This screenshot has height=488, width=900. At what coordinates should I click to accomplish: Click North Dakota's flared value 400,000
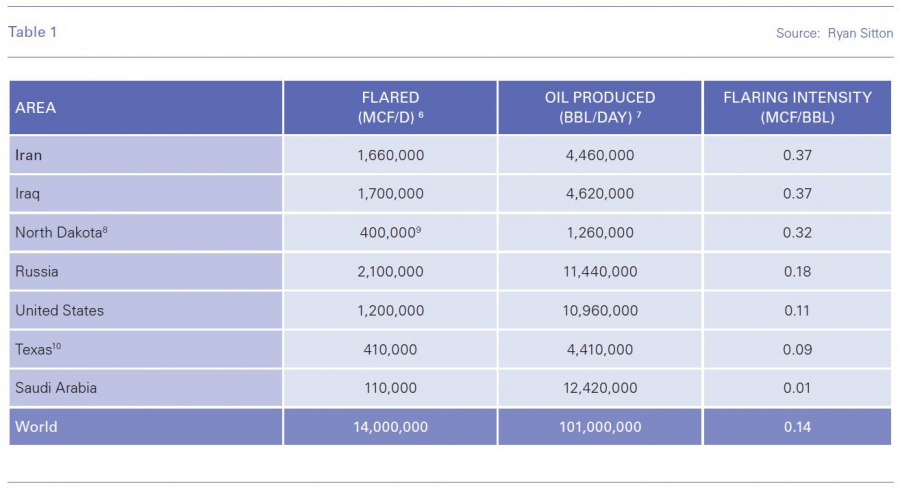(x=390, y=232)
